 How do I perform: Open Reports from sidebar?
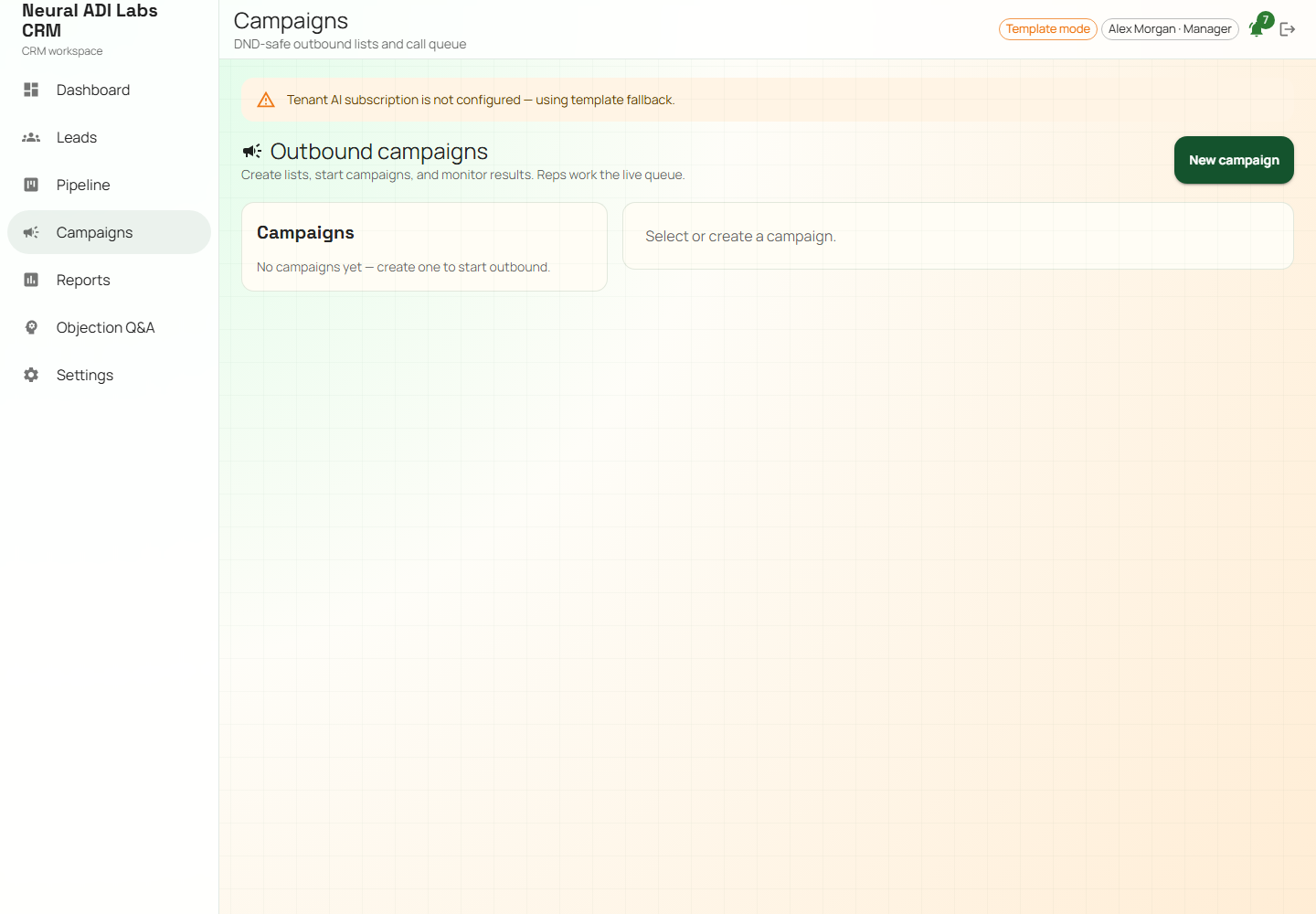pos(109,280)
